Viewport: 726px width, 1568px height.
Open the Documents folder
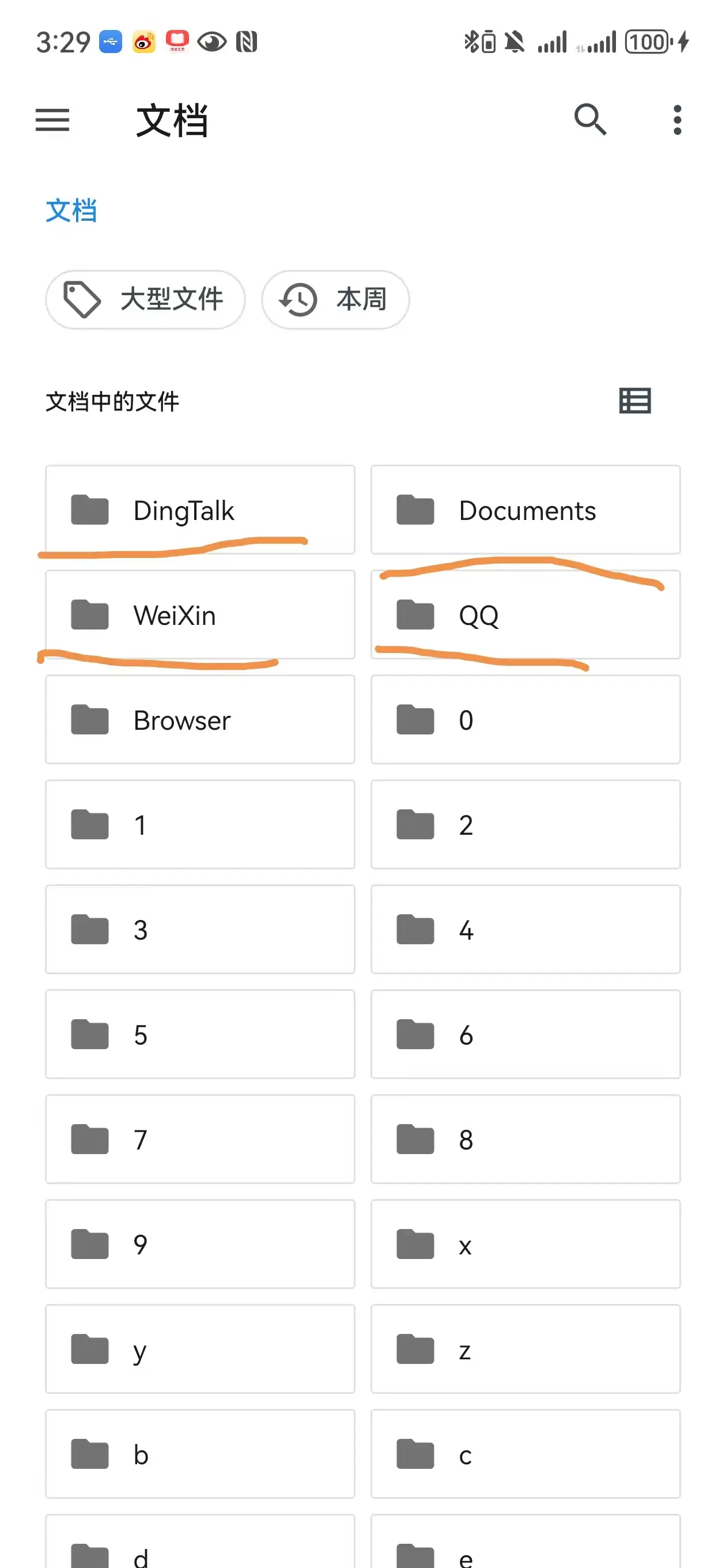point(525,510)
